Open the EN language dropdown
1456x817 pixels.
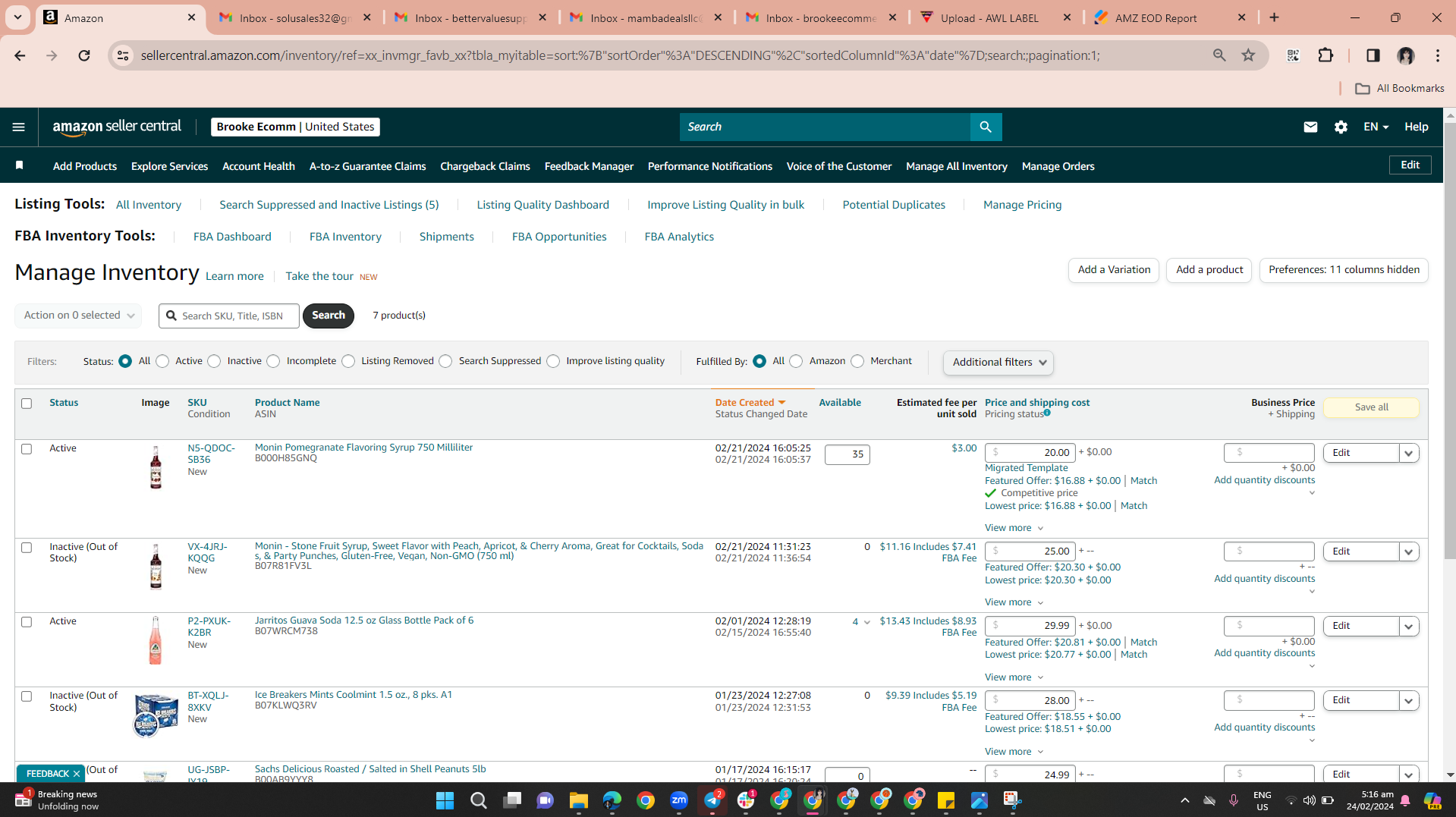[1375, 127]
